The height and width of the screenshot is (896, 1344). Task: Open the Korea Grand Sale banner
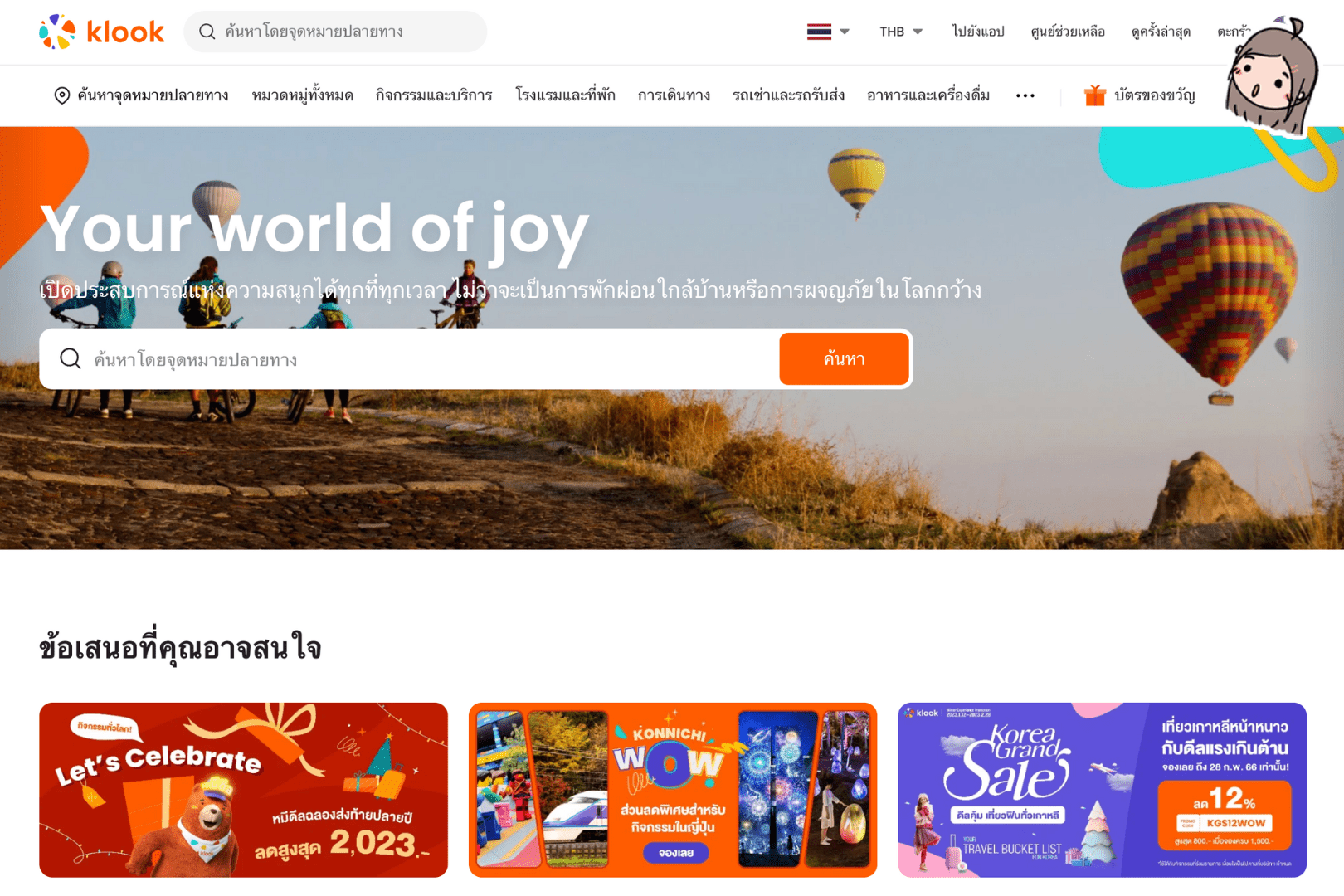[x=1102, y=790]
